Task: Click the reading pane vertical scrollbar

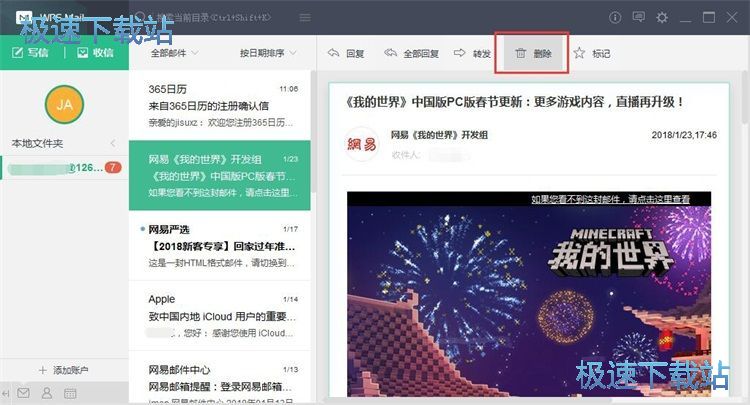Action: pyautogui.click(x=745, y=96)
